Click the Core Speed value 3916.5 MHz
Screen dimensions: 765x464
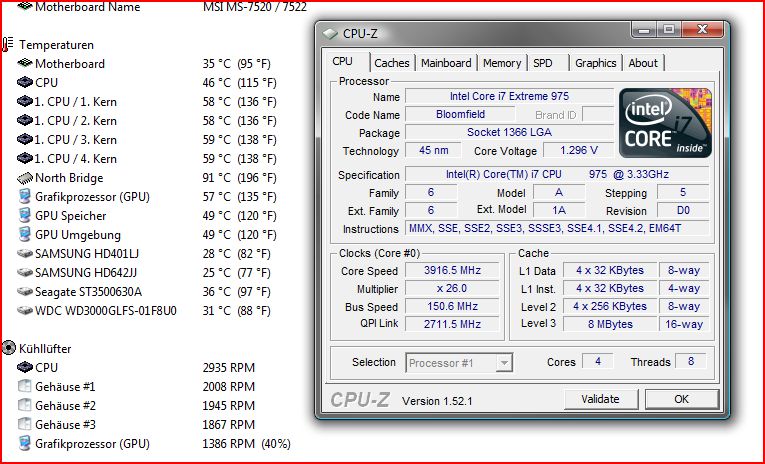point(452,270)
